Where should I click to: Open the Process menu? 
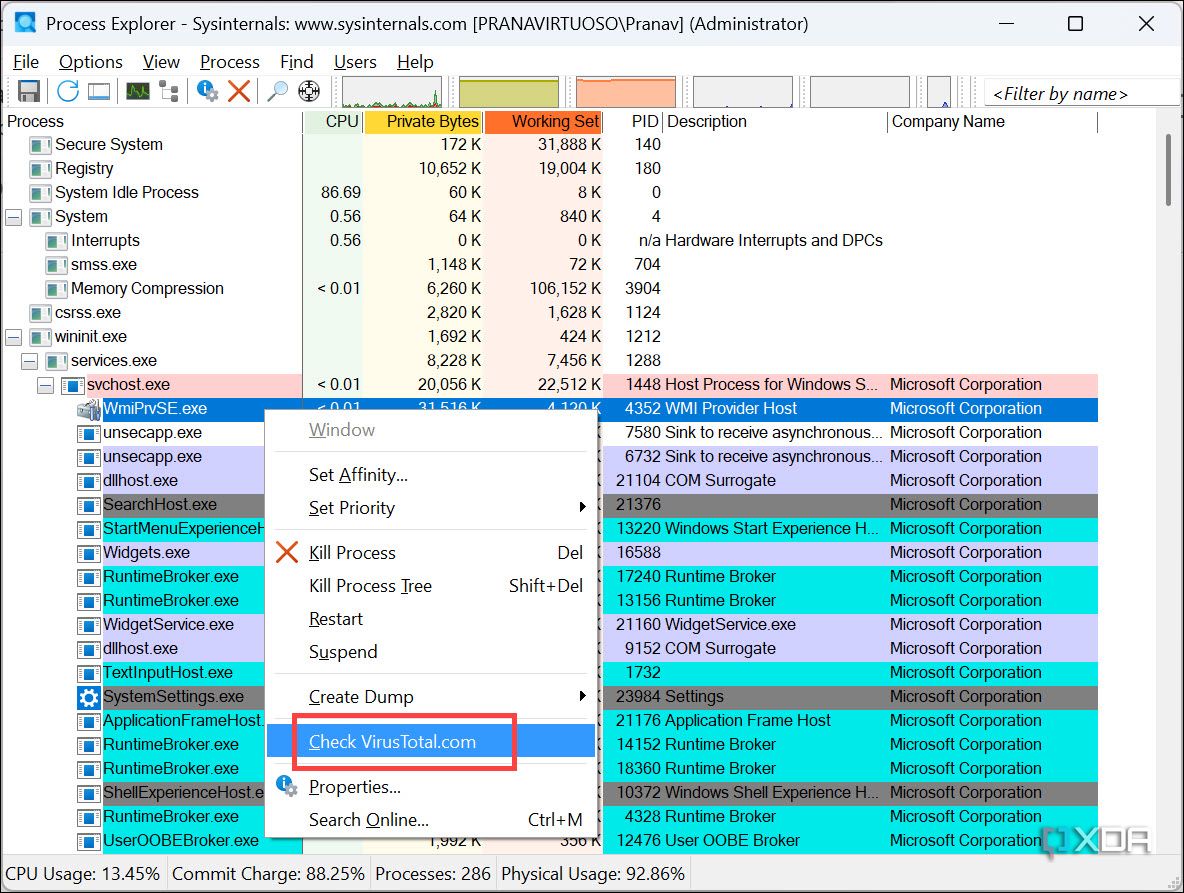click(230, 62)
